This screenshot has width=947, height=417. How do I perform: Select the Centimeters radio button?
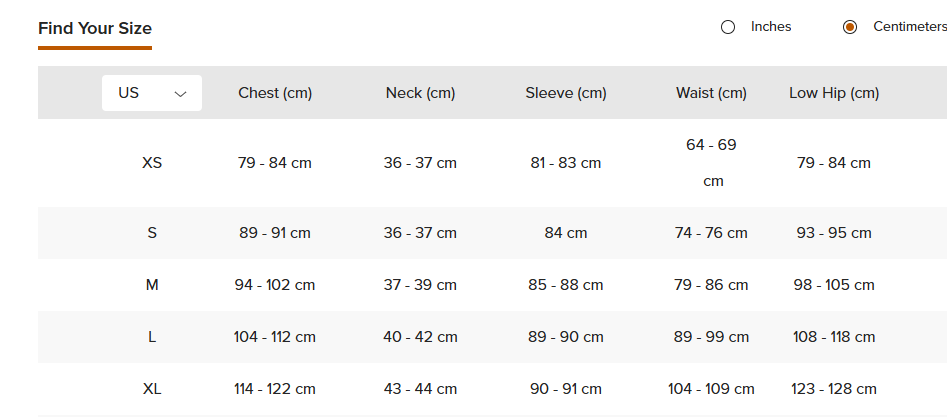(x=850, y=27)
